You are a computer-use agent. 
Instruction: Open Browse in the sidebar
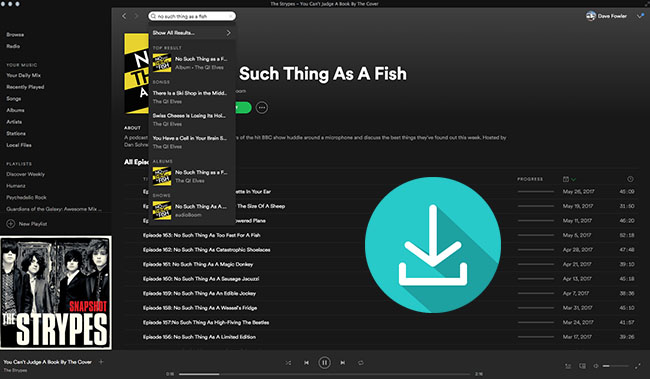15,34
